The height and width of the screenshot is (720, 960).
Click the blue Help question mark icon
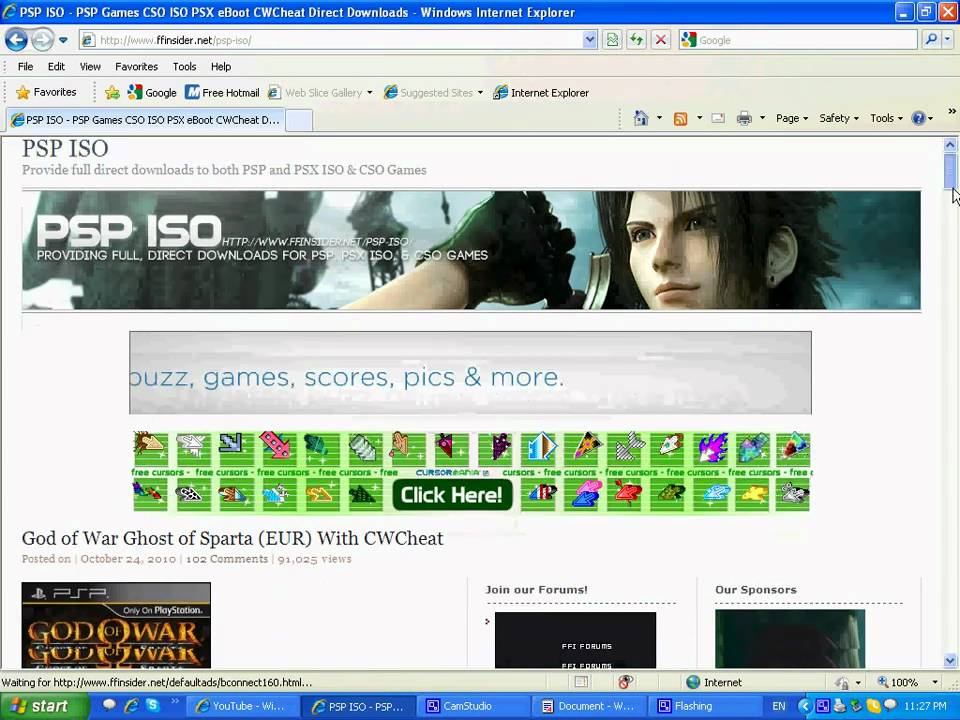pos(918,118)
